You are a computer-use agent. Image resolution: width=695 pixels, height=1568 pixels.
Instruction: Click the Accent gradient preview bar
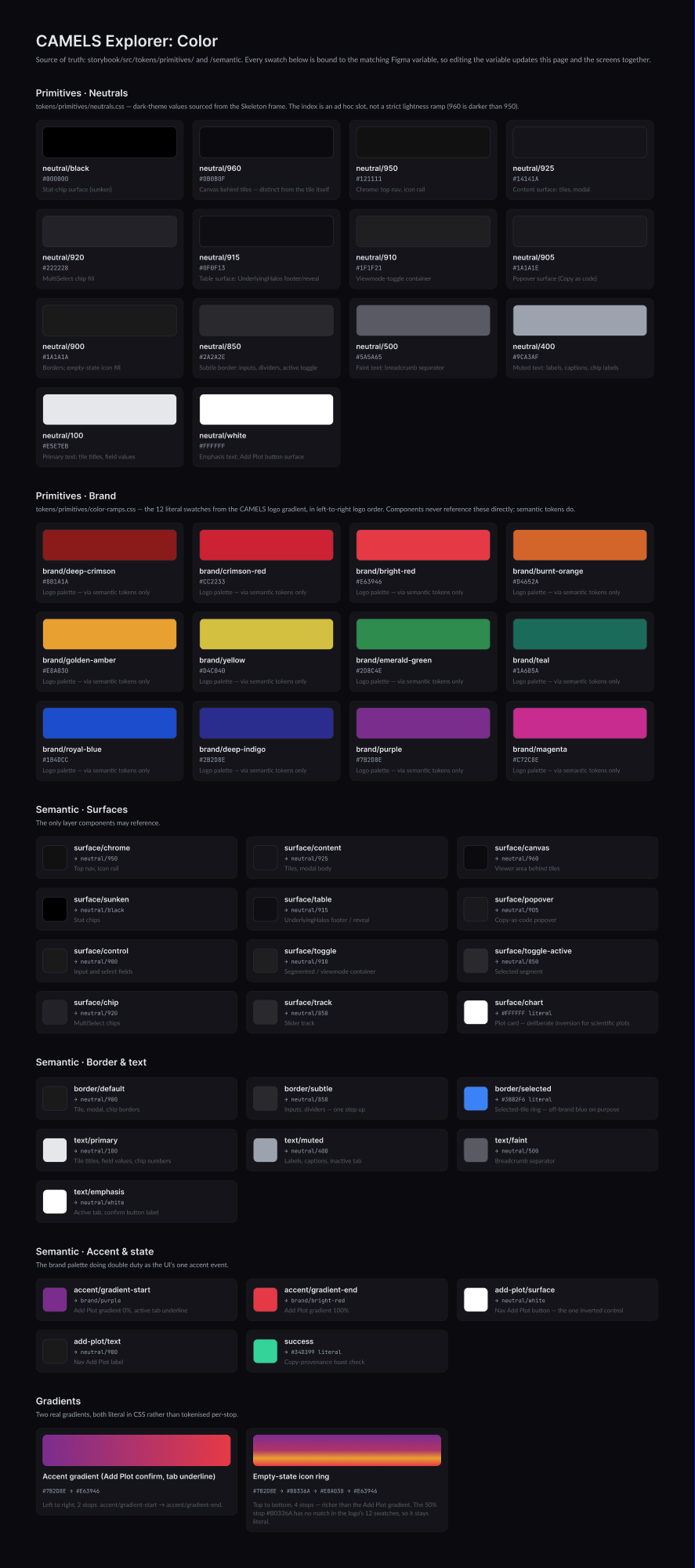pyautogui.click(x=136, y=1450)
